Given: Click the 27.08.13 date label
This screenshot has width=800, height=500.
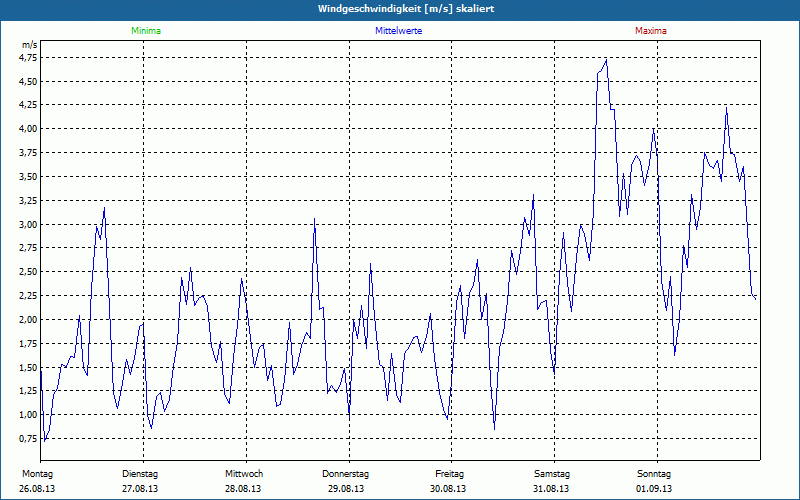Looking at the screenshot, I should coord(140,489).
